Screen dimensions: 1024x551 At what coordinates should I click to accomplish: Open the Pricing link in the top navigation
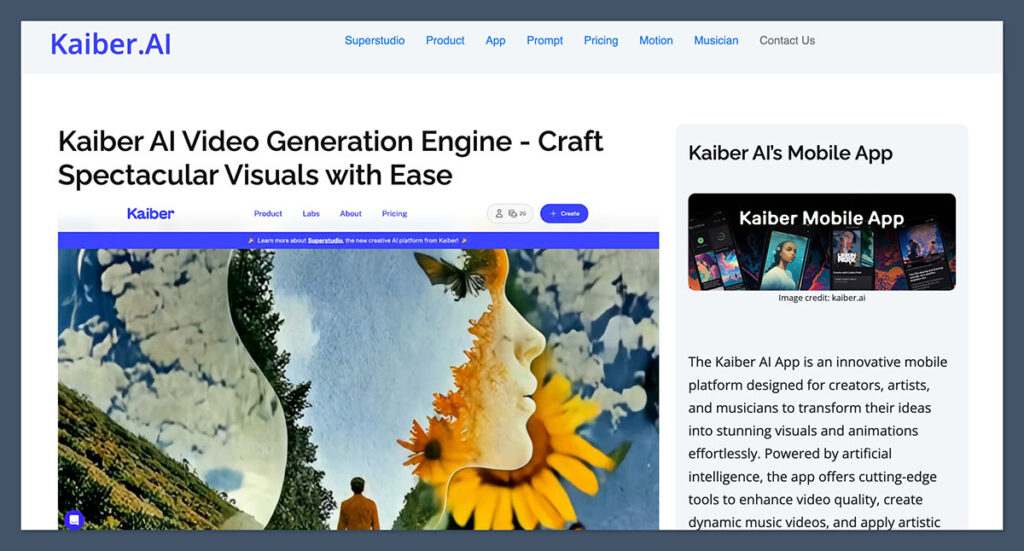(601, 40)
